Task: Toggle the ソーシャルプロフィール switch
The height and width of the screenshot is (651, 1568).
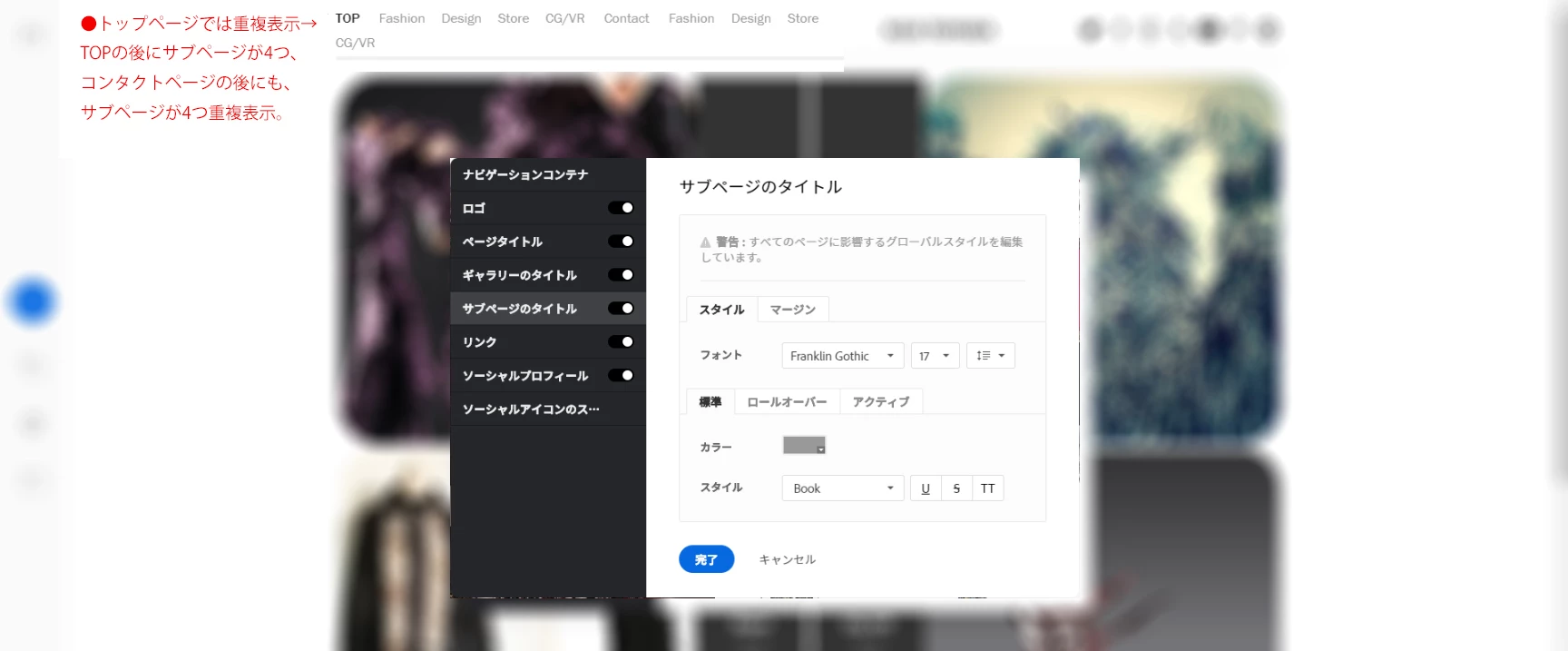Action: (621, 376)
